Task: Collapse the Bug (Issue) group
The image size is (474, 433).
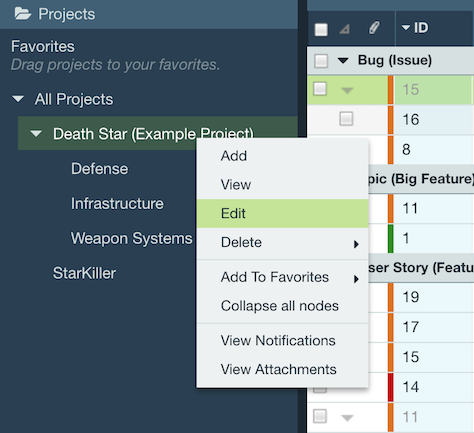Action: pos(343,60)
